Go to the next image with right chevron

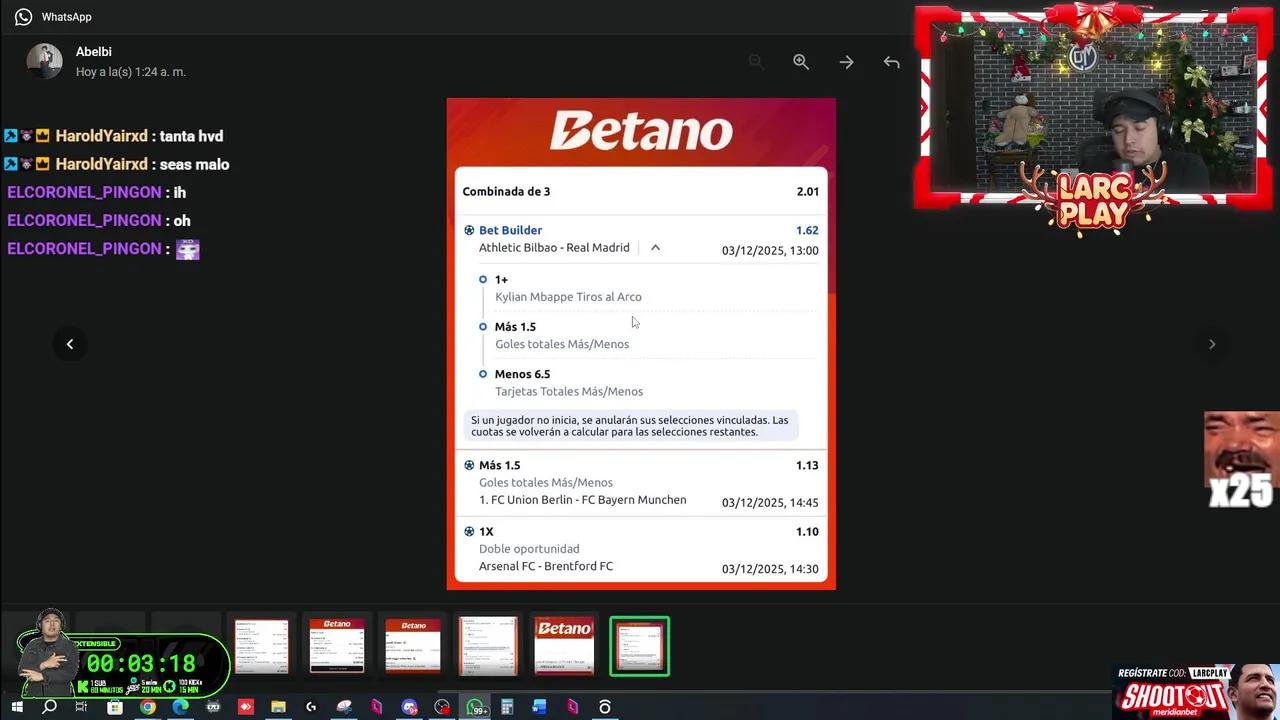(x=1212, y=344)
